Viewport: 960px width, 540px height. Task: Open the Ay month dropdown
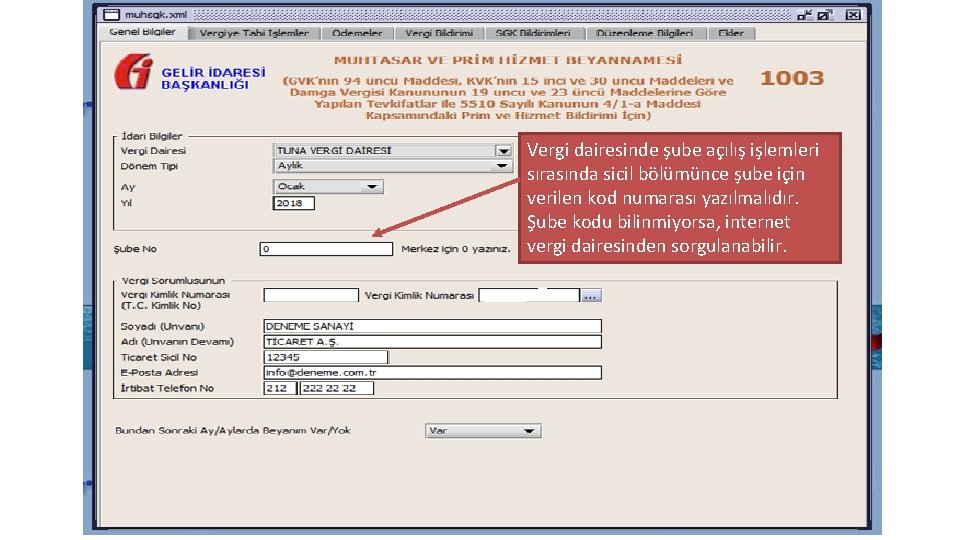(328, 187)
